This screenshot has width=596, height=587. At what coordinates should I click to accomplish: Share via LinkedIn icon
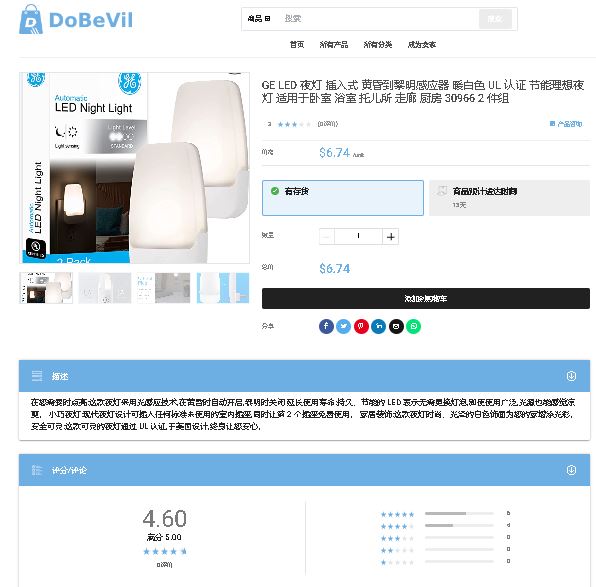(379, 326)
